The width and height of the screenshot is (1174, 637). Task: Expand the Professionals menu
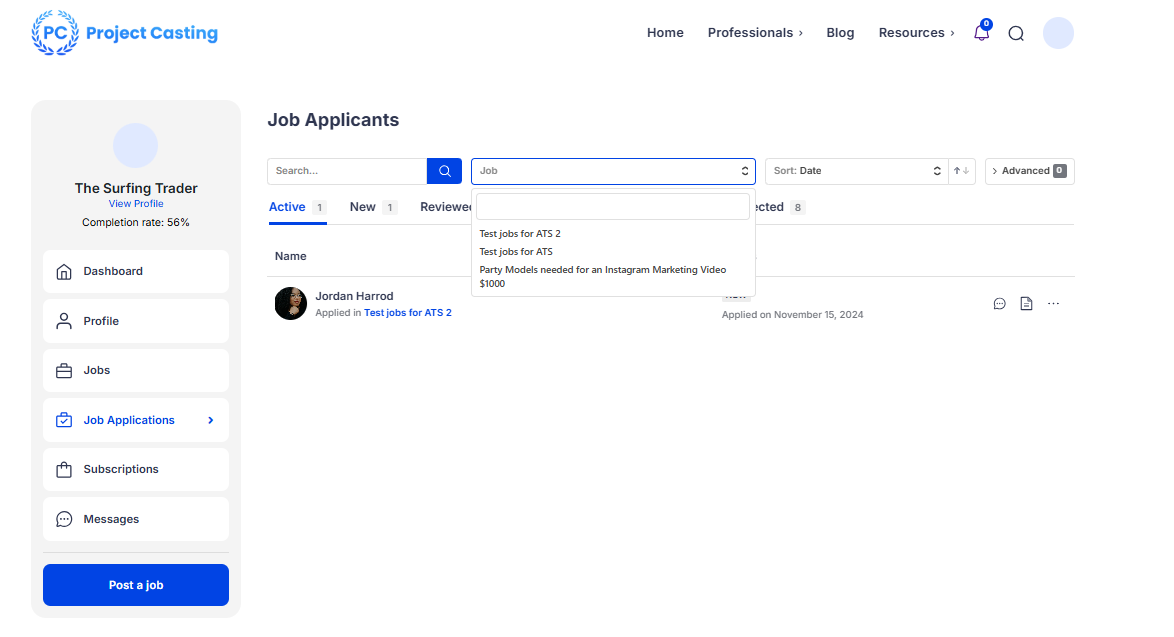(x=755, y=33)
